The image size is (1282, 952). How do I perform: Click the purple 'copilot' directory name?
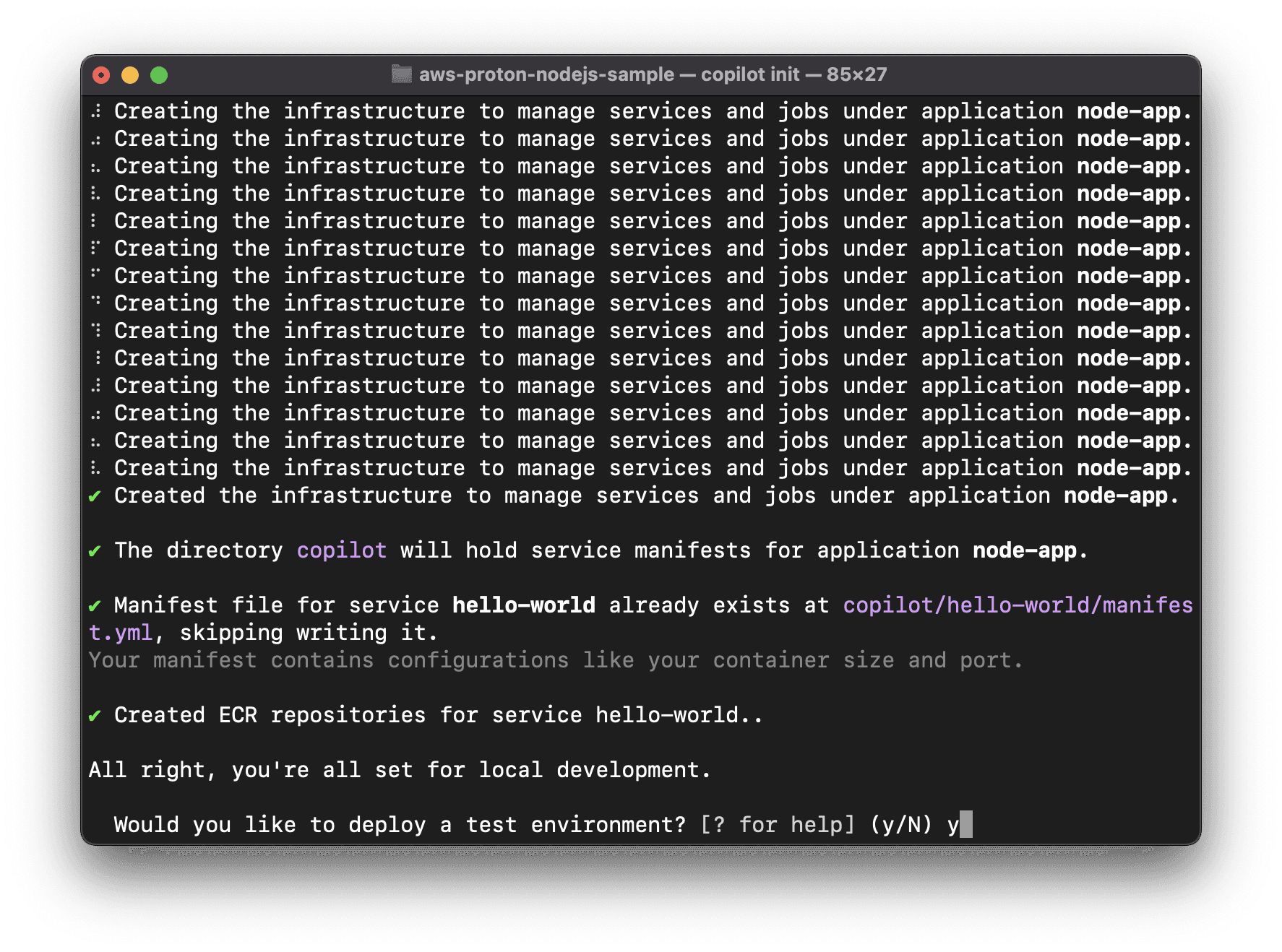[341, 550]
